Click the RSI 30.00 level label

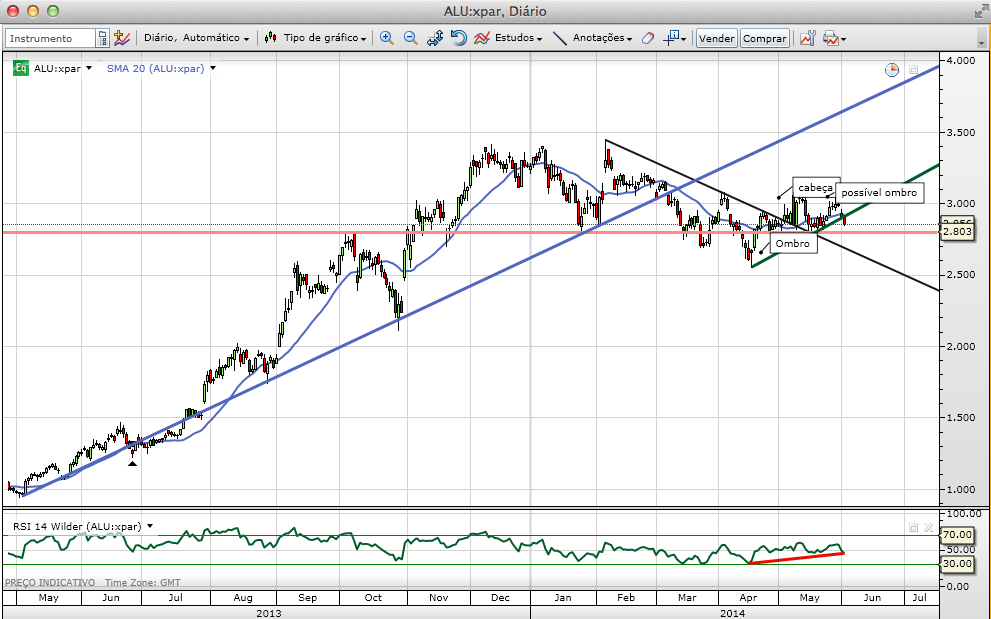coord(957,563)
